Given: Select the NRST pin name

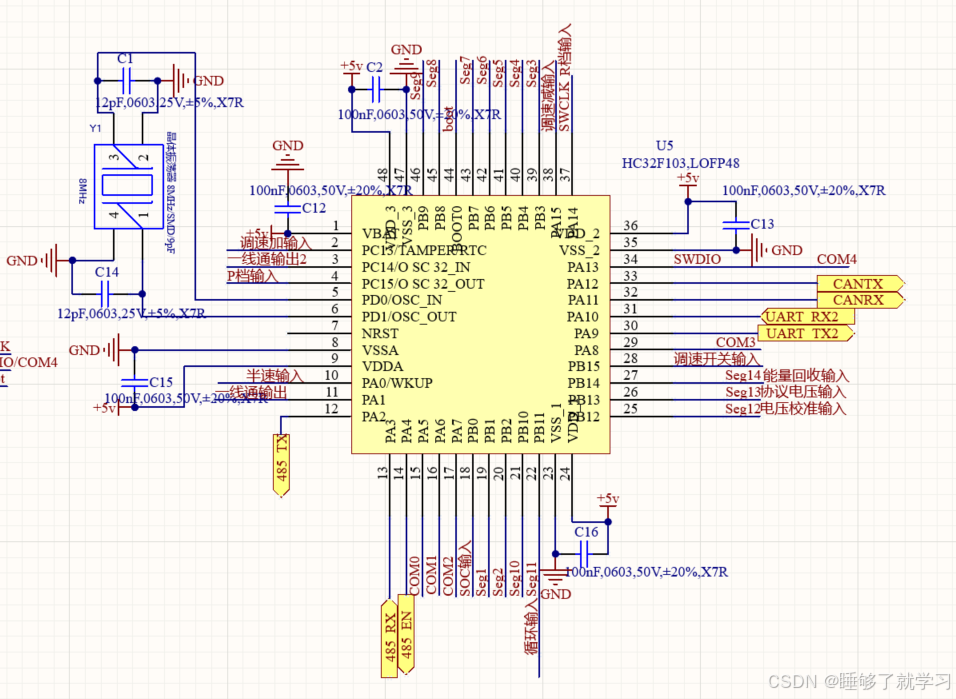Looking at the screenshot, I should [380, 334].
